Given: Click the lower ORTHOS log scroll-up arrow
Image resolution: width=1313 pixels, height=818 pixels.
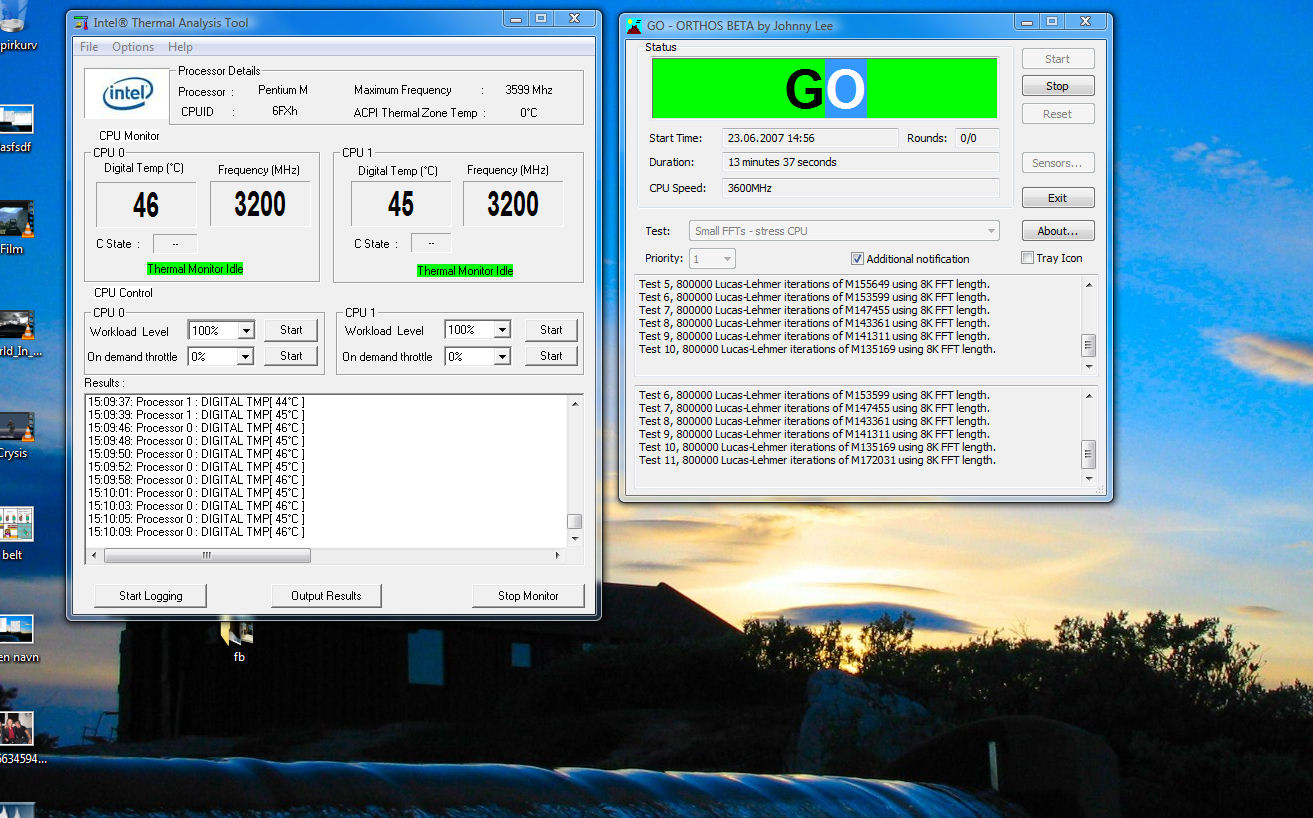Looking at the screenshot, I should (1089, 395).
